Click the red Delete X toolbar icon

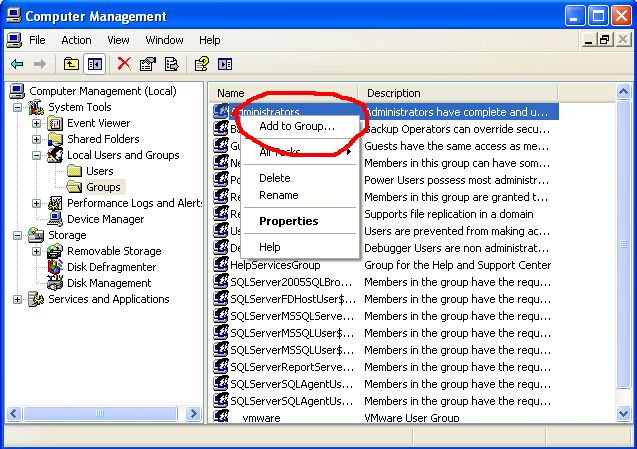124,64
